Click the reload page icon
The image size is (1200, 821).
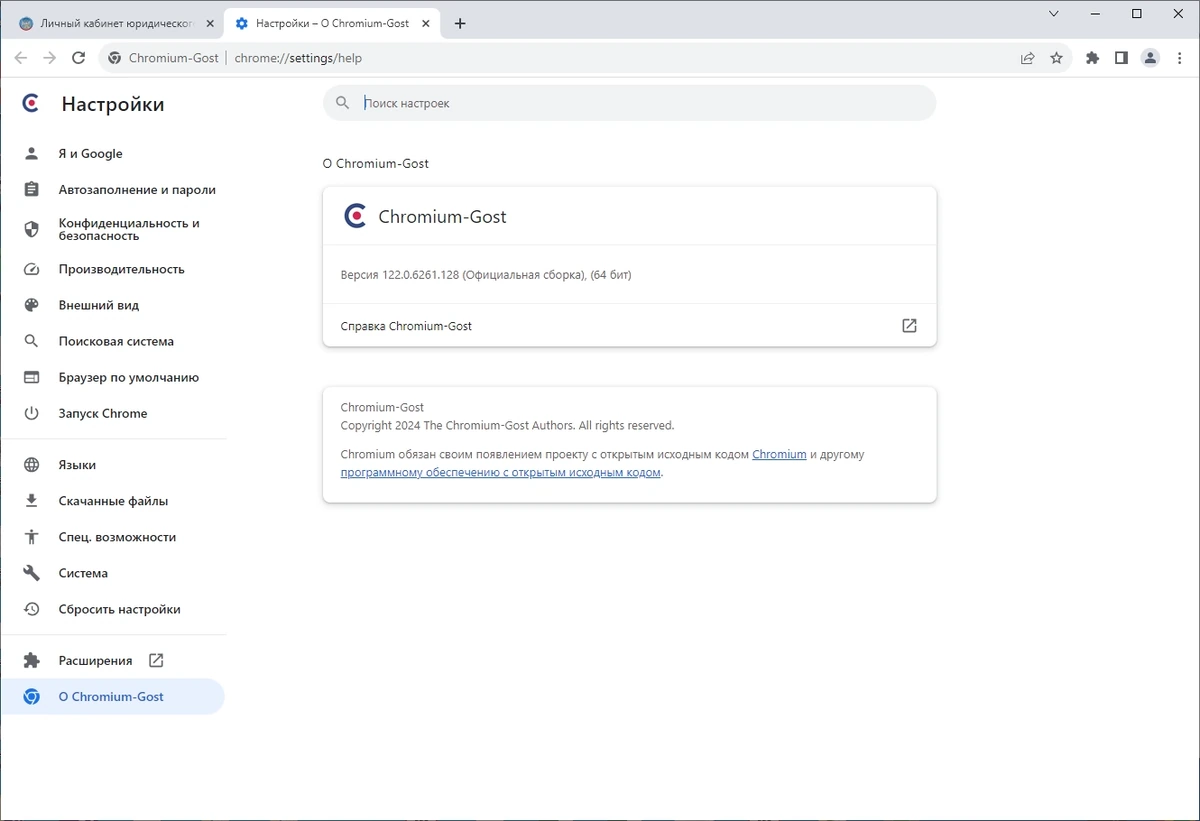(x=79, y=58)
